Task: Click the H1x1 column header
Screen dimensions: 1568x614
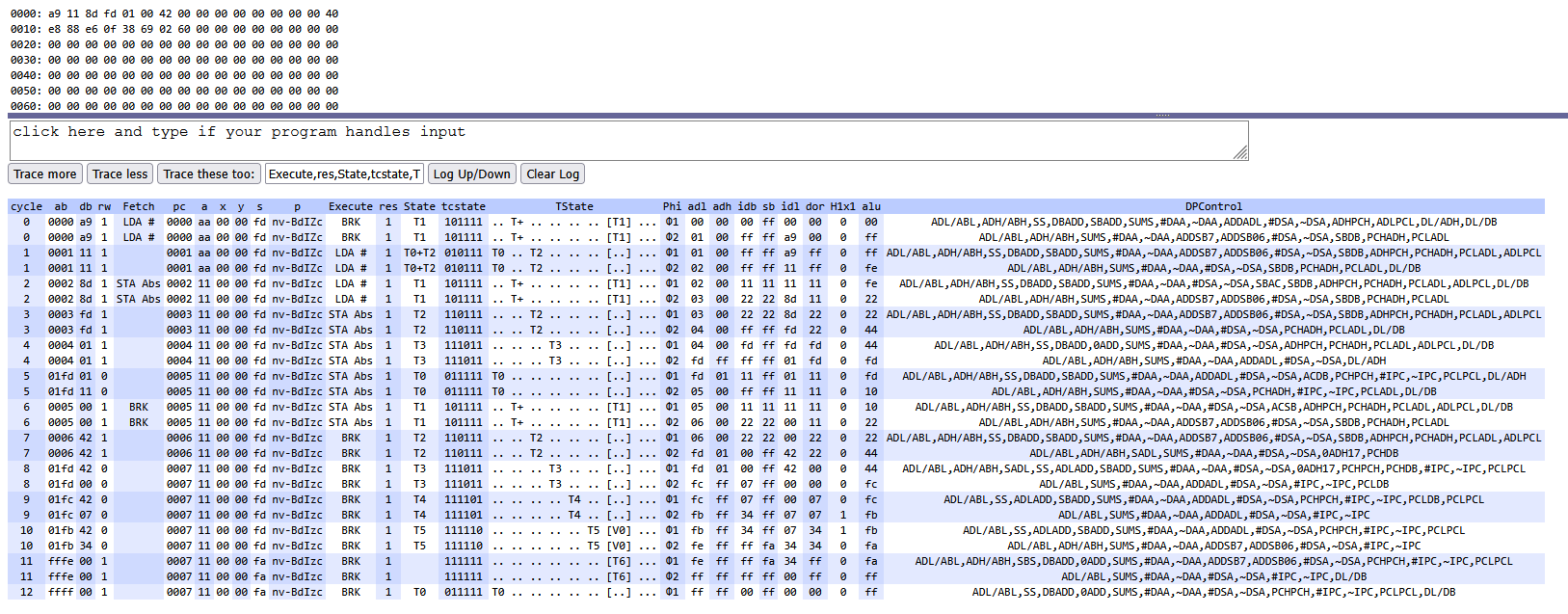Action: click(x=843, y=206)
